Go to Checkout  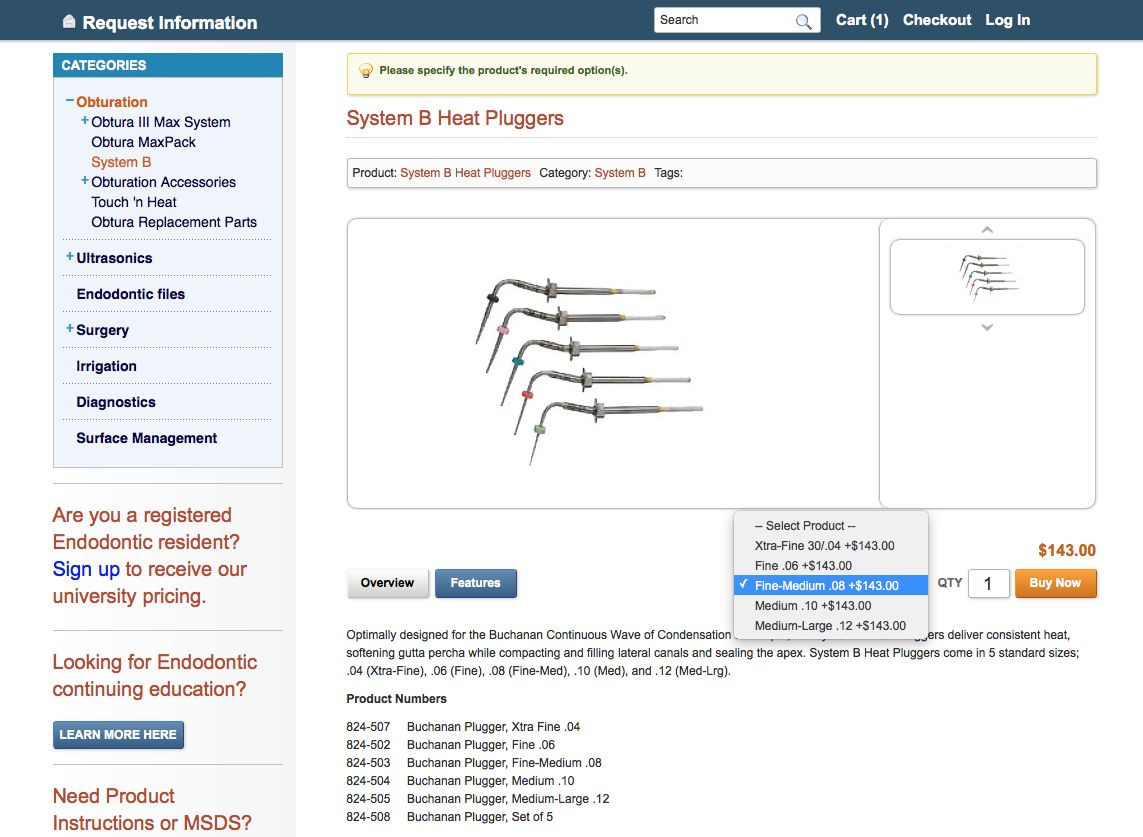pyautogui.click(x=937, y=20)
